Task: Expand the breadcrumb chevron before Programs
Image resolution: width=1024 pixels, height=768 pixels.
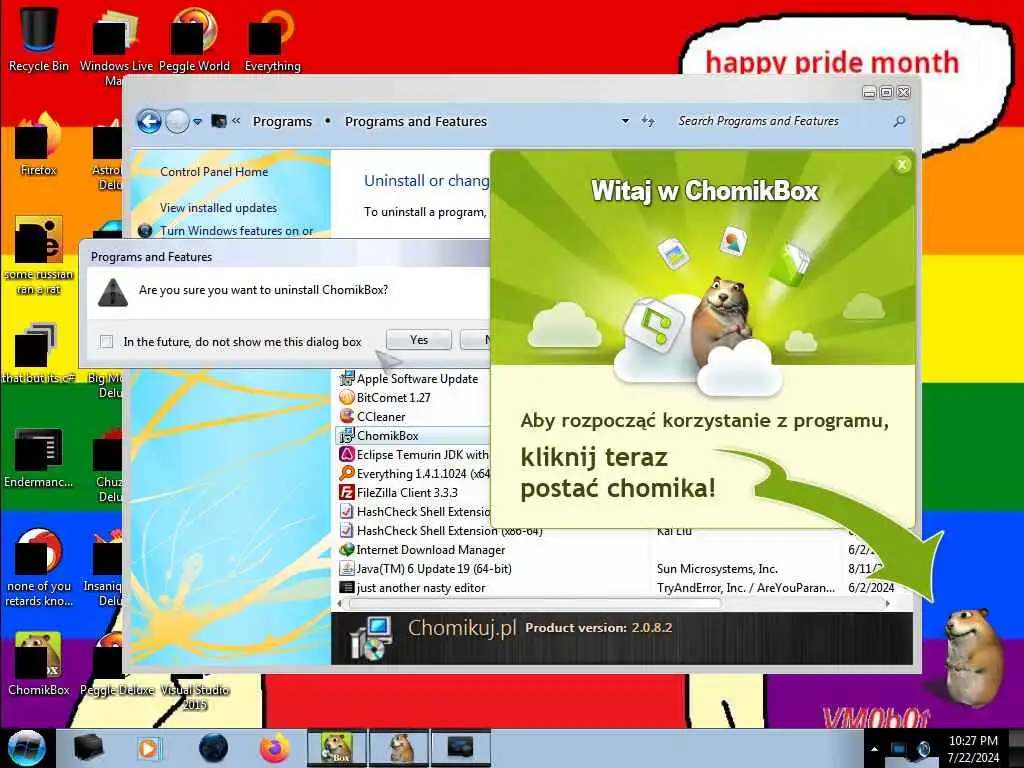Action: [236, 121]
